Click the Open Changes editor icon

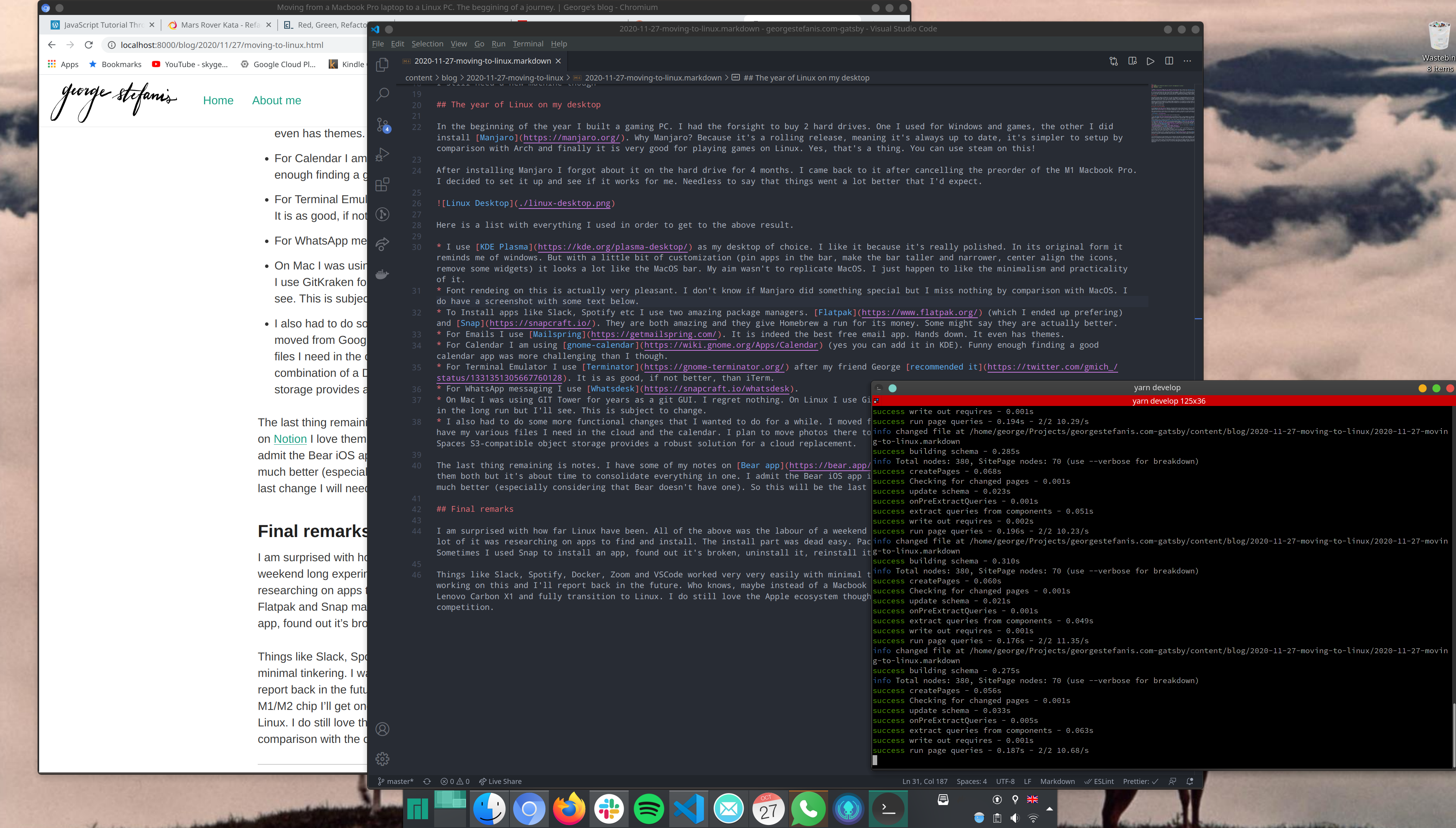(1113, 61)
